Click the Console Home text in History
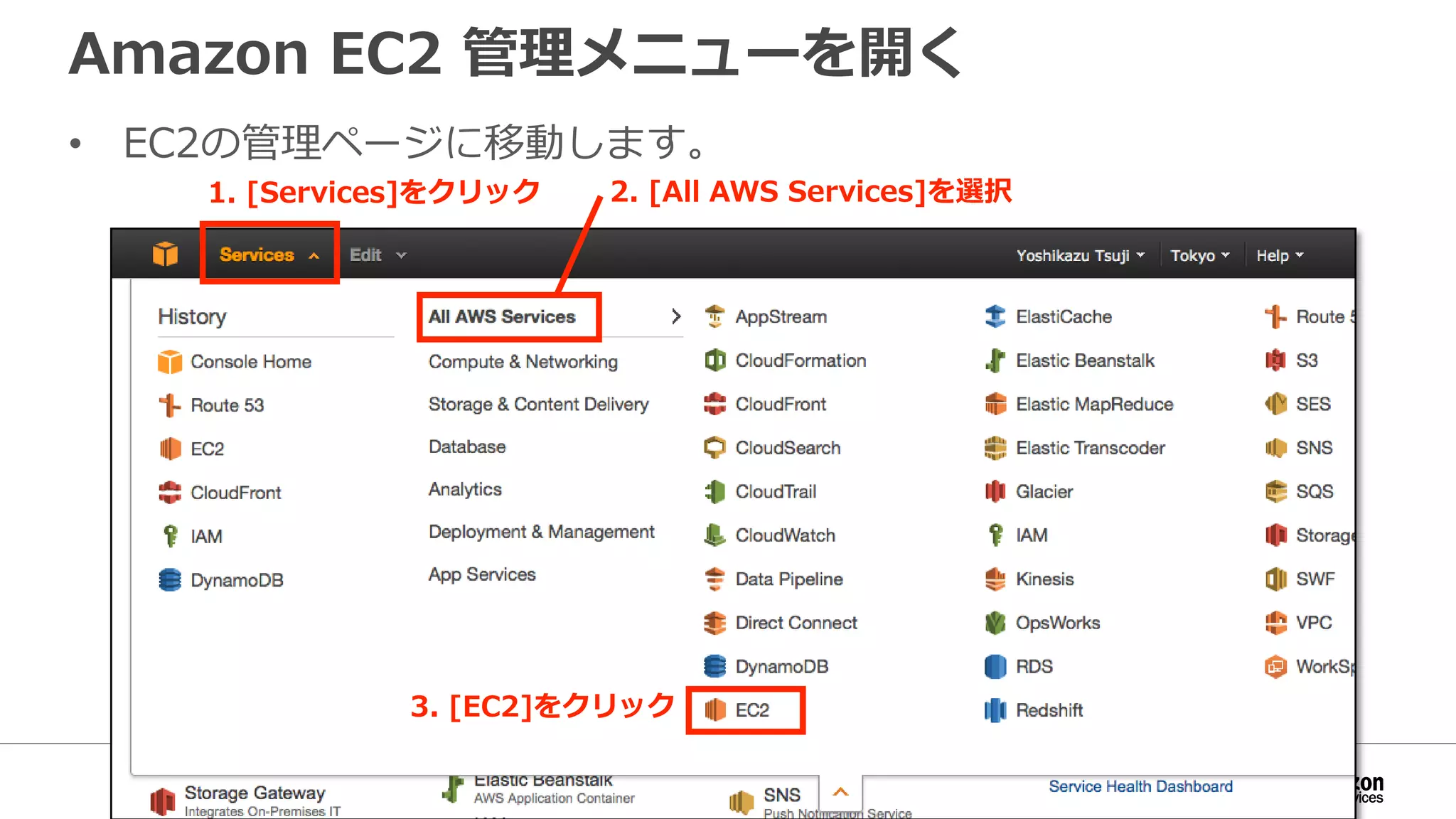1456x819 pixels. (250, 361)
